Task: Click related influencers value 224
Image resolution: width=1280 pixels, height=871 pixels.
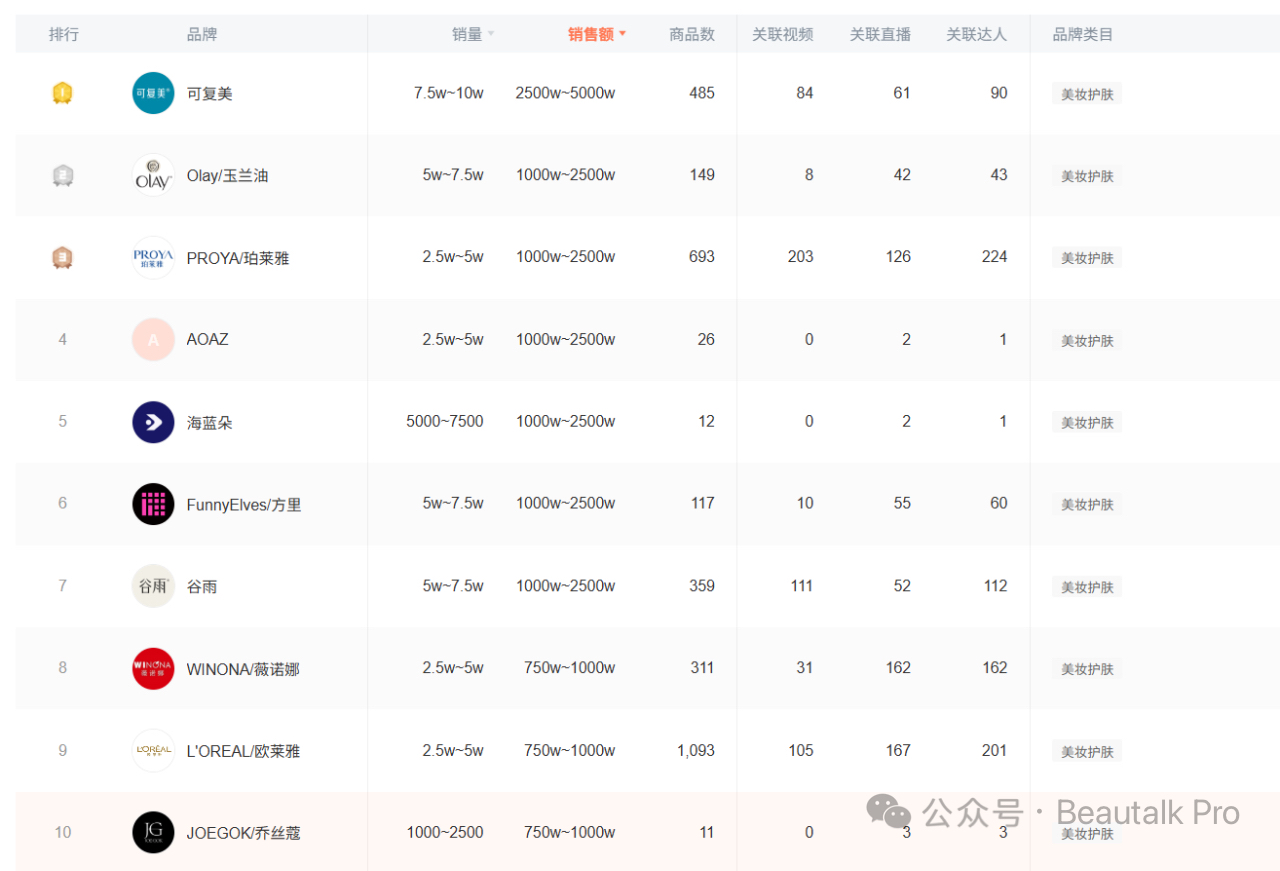Action: point(995,257)
